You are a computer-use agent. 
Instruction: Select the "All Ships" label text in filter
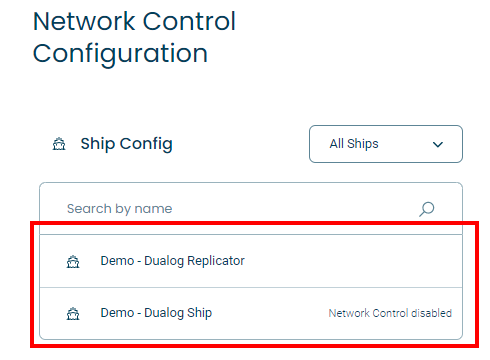354,144
